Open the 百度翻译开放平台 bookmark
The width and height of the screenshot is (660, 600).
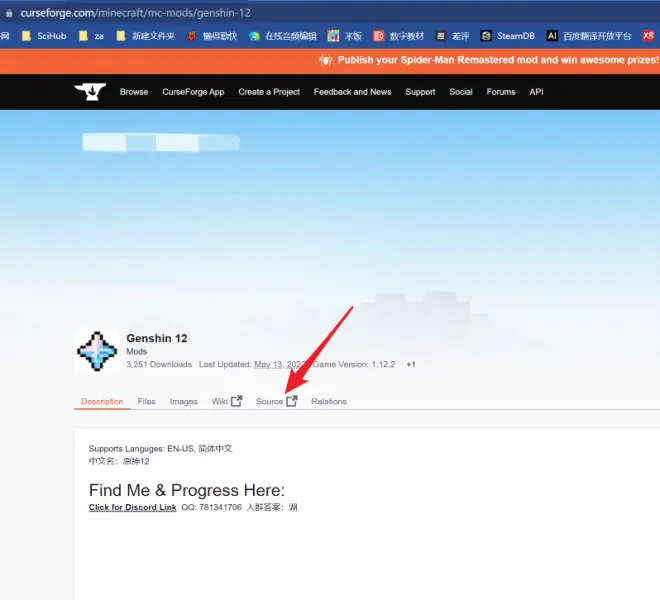pos(588,36)
